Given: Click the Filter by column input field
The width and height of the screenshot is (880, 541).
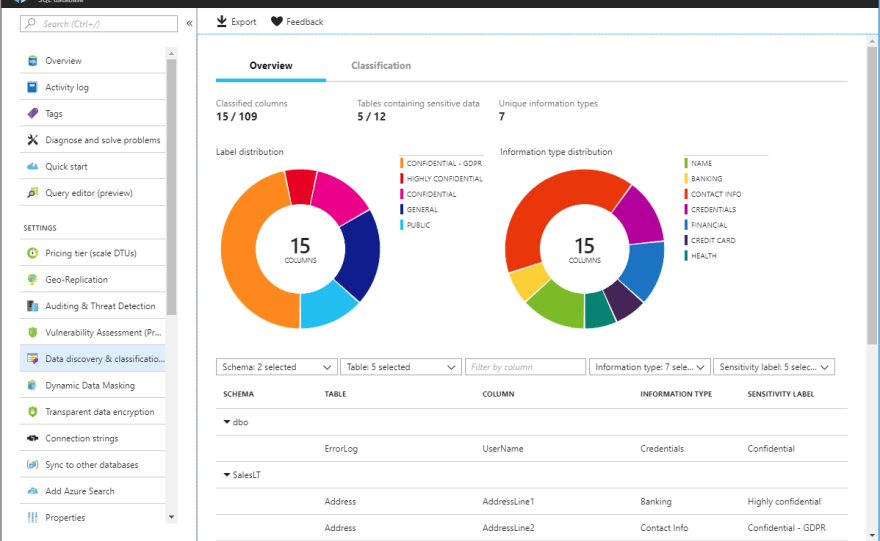Looking at the screenshot, I should point(525,367).
